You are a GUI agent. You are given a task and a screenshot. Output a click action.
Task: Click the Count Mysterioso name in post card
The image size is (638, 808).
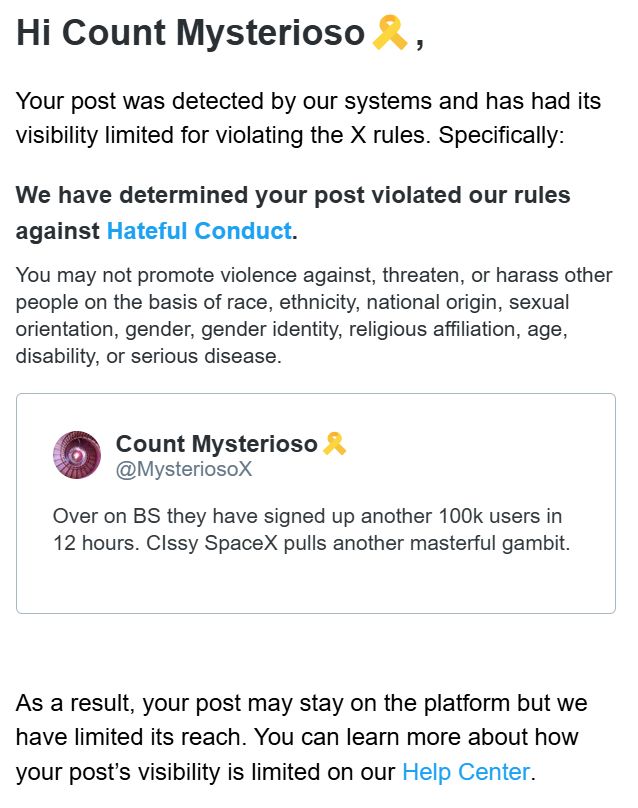pos(216,443)
